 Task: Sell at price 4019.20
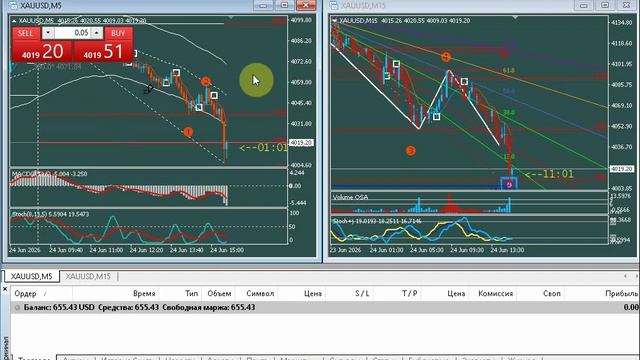(42, 51)
